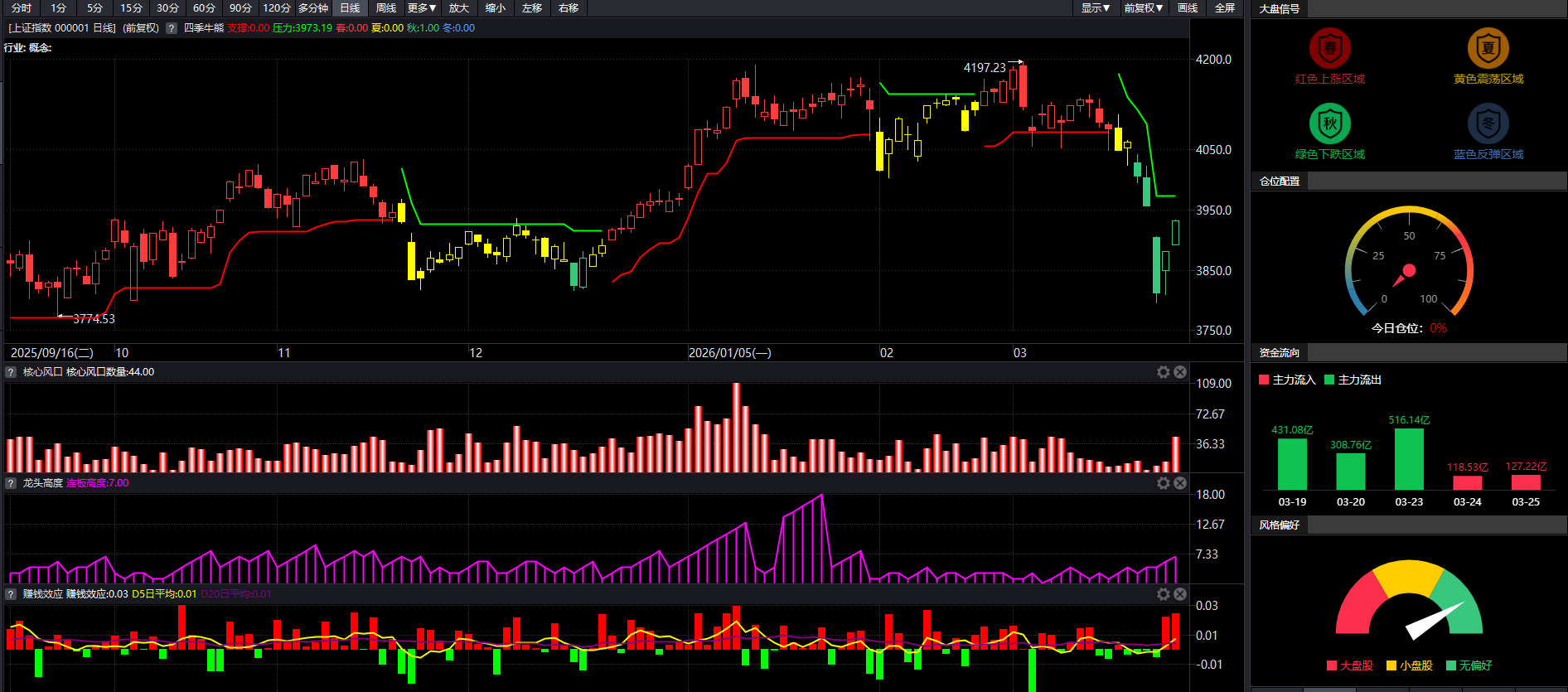Click the D5日平均:0.01 value
The height and width of the screenshot is (692, 1568).
tap(164, 594)
